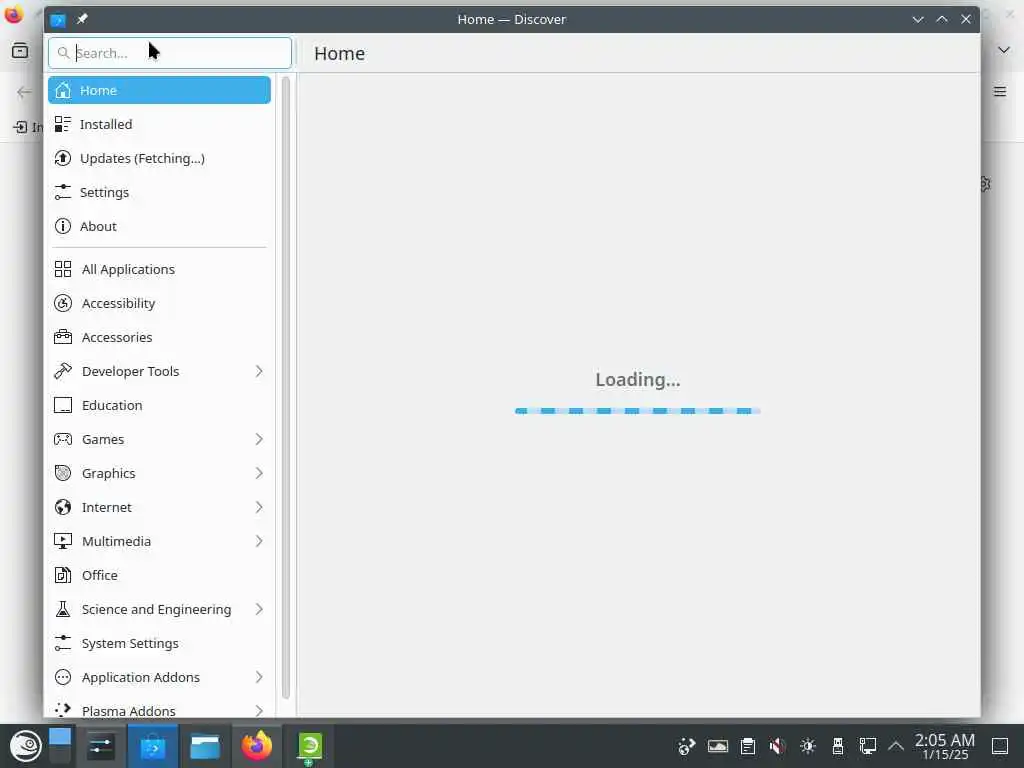Click the Application Addons icon
Image resolution: width=1024 pixels, height=768 pixels.
(63, 677)
